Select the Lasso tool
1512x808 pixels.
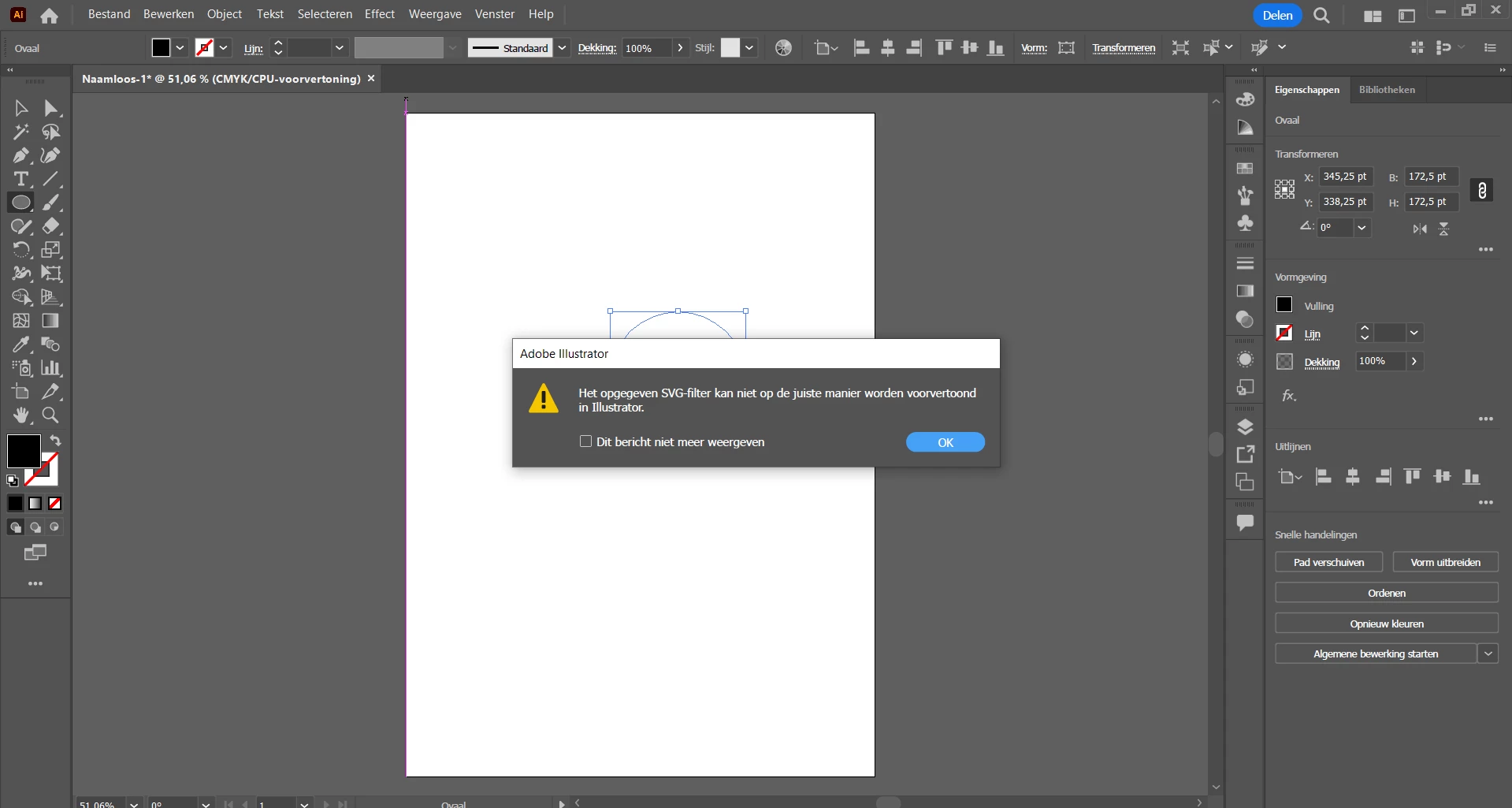[x=51, y=132]
